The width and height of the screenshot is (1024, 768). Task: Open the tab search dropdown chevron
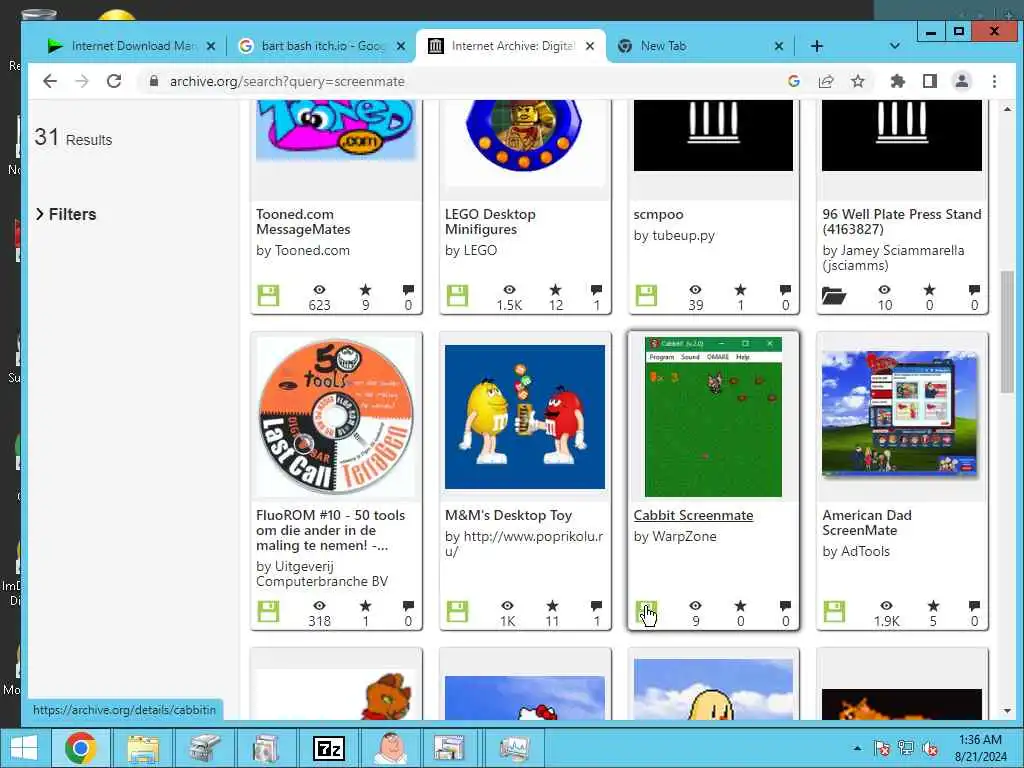point(895,46)
